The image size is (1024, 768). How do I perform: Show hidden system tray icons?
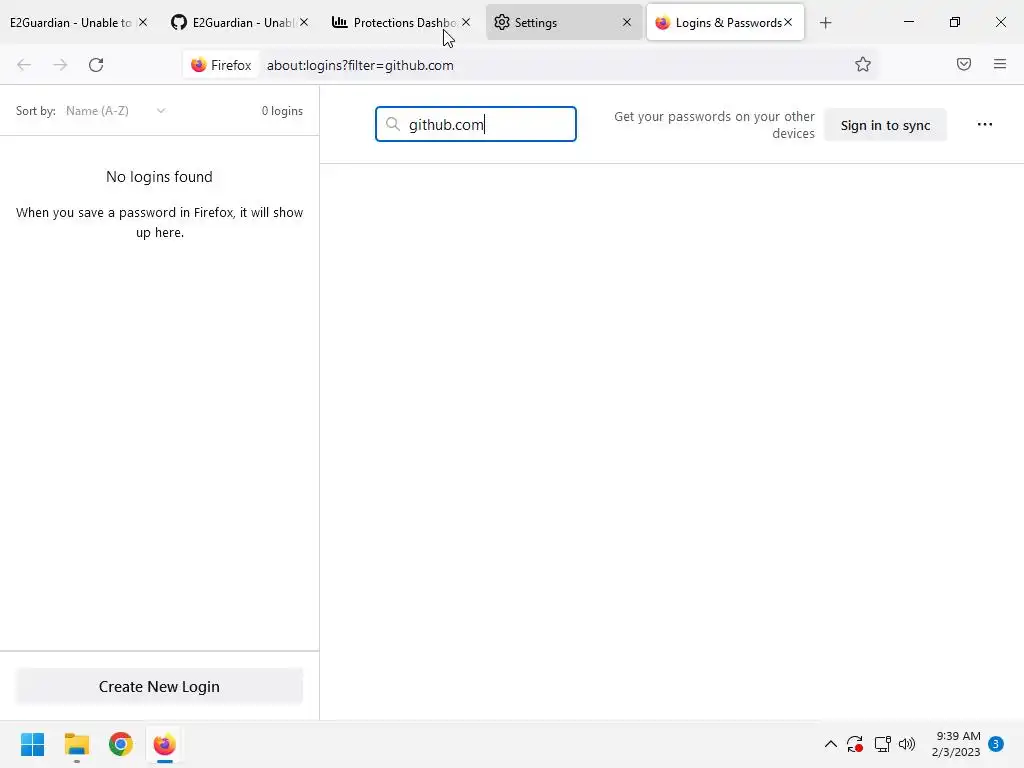pos(831,744)
